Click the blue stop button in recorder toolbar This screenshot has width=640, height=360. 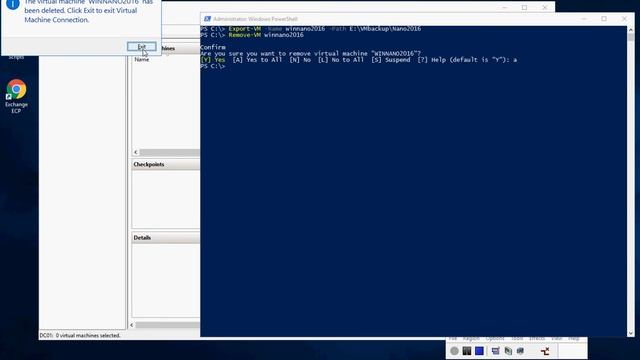479,351
